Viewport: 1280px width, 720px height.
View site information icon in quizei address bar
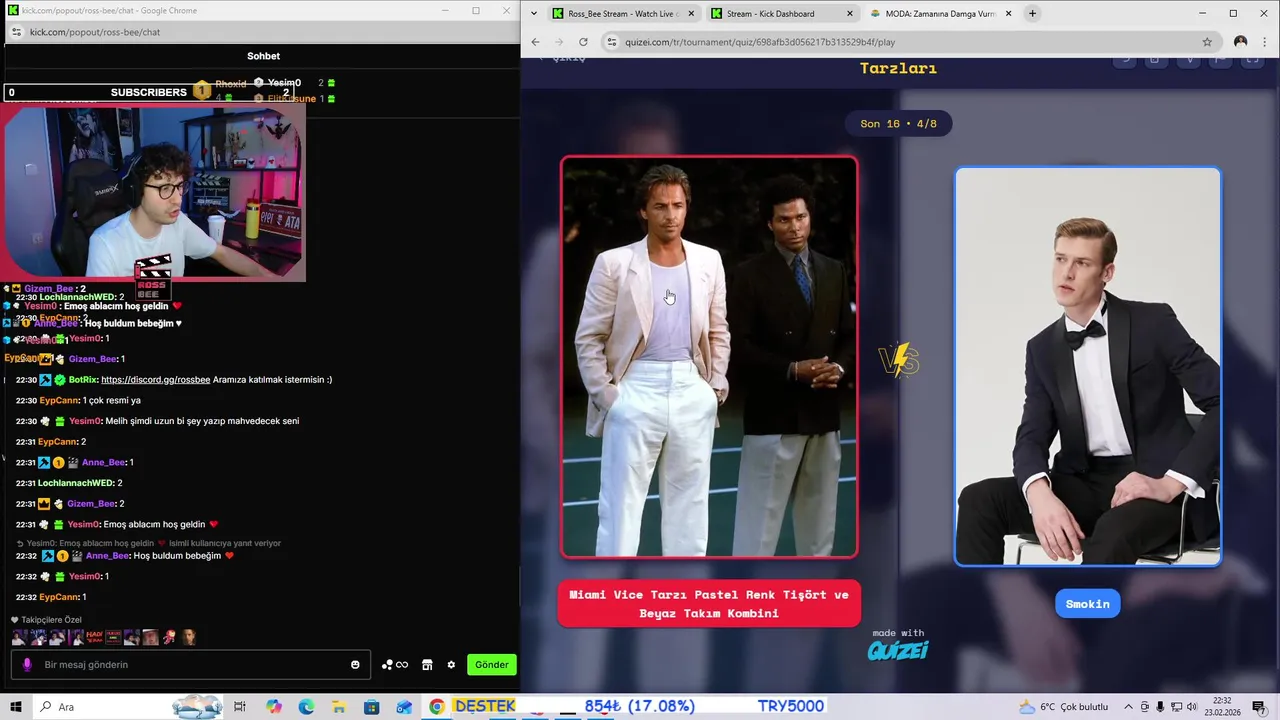(612, 42)
